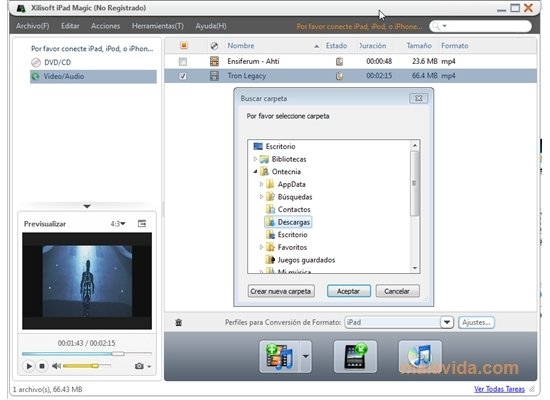Click the Bibliotecas folder icon

pos(264,159)
